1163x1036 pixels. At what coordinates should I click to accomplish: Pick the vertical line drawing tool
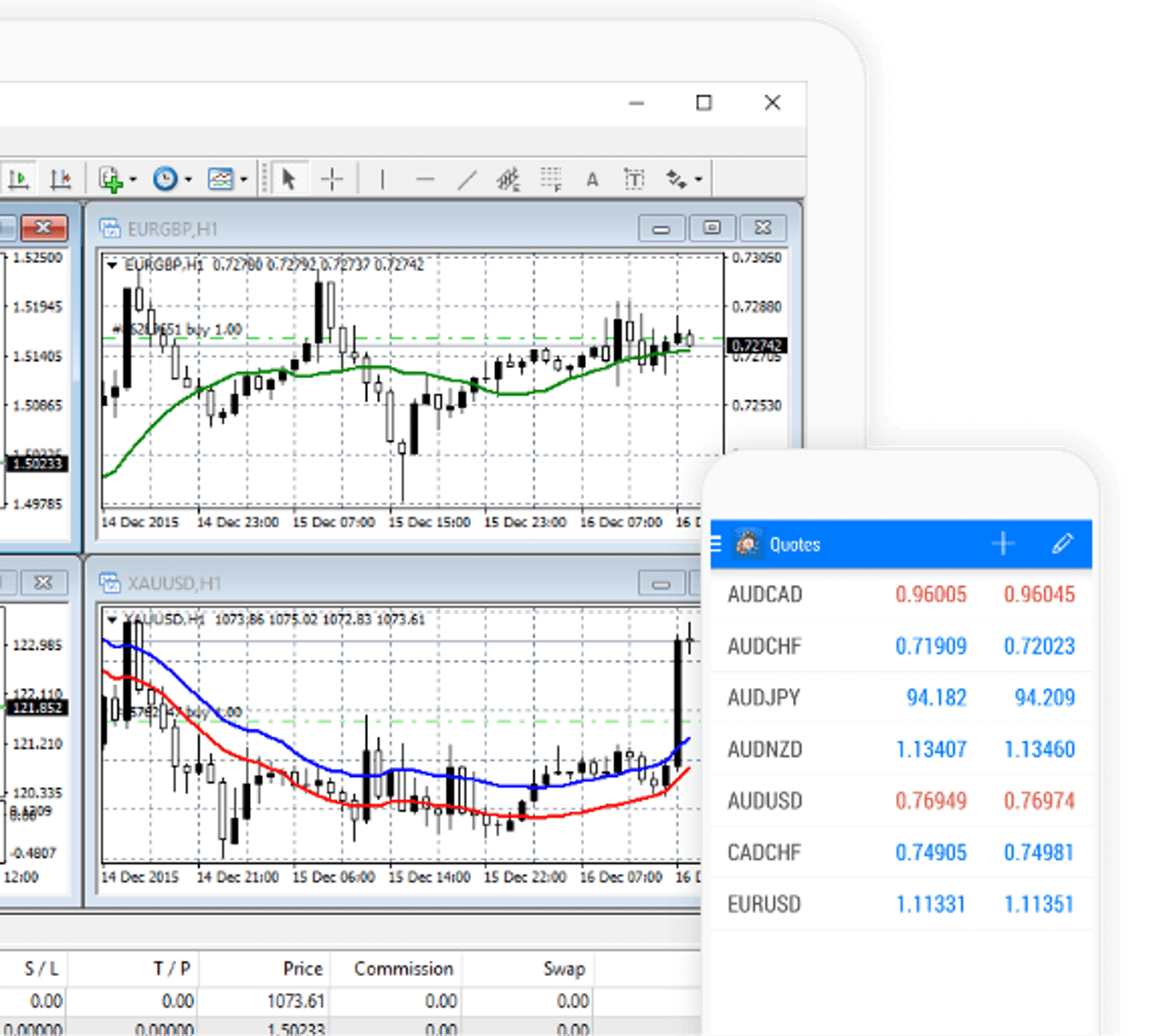pos(383,179)
